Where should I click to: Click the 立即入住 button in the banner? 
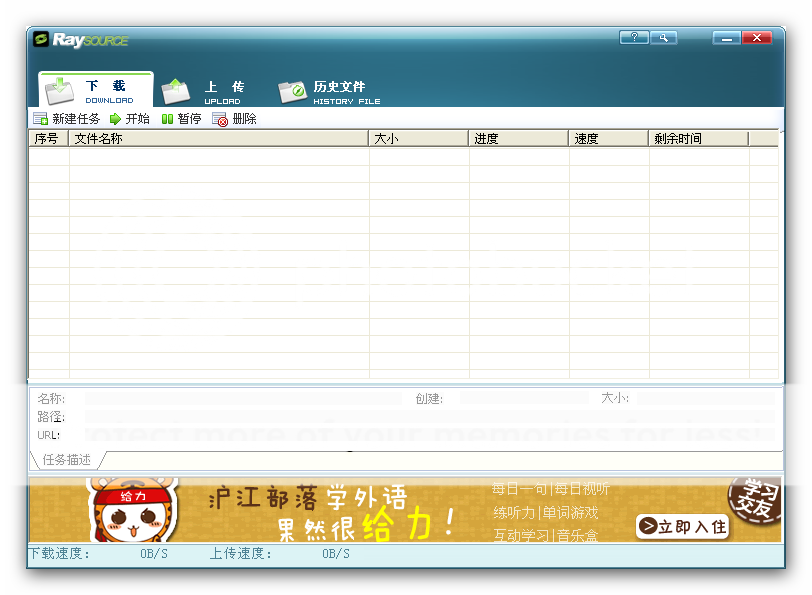coord(682,526)
